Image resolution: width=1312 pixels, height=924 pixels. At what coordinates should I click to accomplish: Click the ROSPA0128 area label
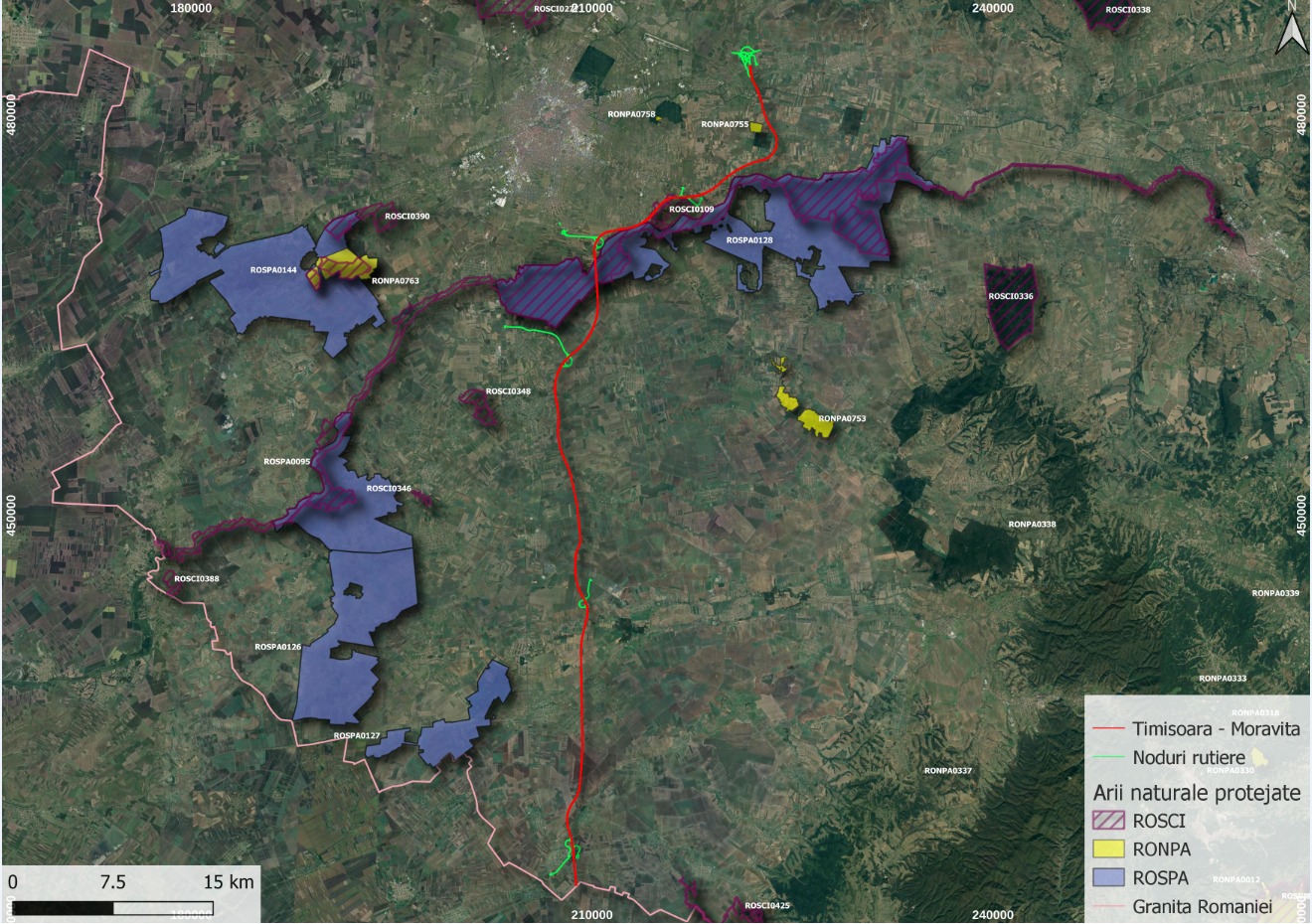(x=749, y=240)
